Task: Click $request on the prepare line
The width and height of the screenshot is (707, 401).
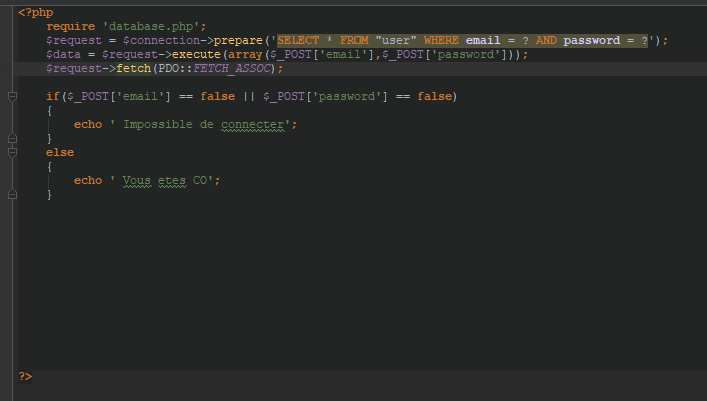Action: pos(74,41)
